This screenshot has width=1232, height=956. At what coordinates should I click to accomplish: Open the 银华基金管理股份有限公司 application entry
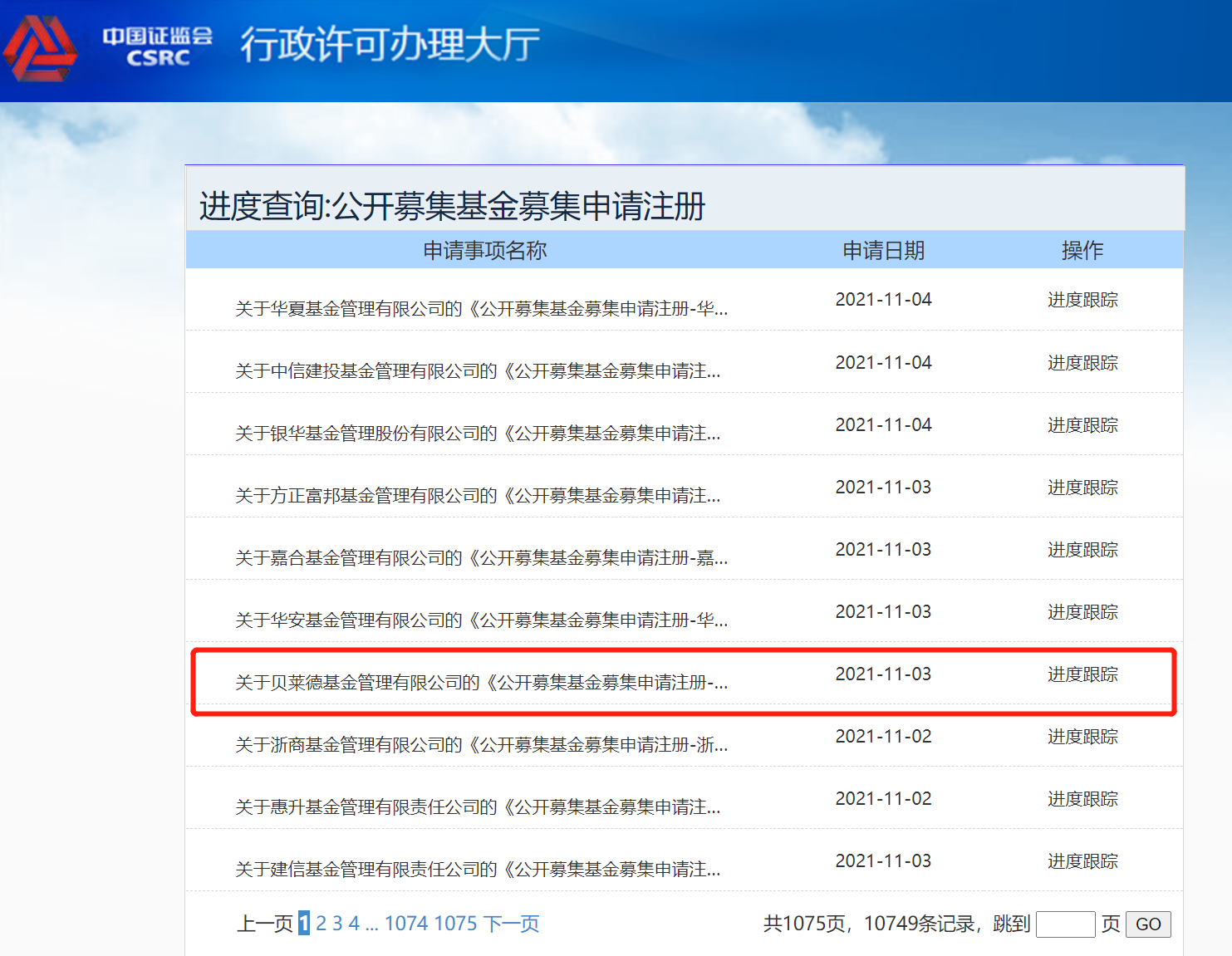click(x=478, y=434)
